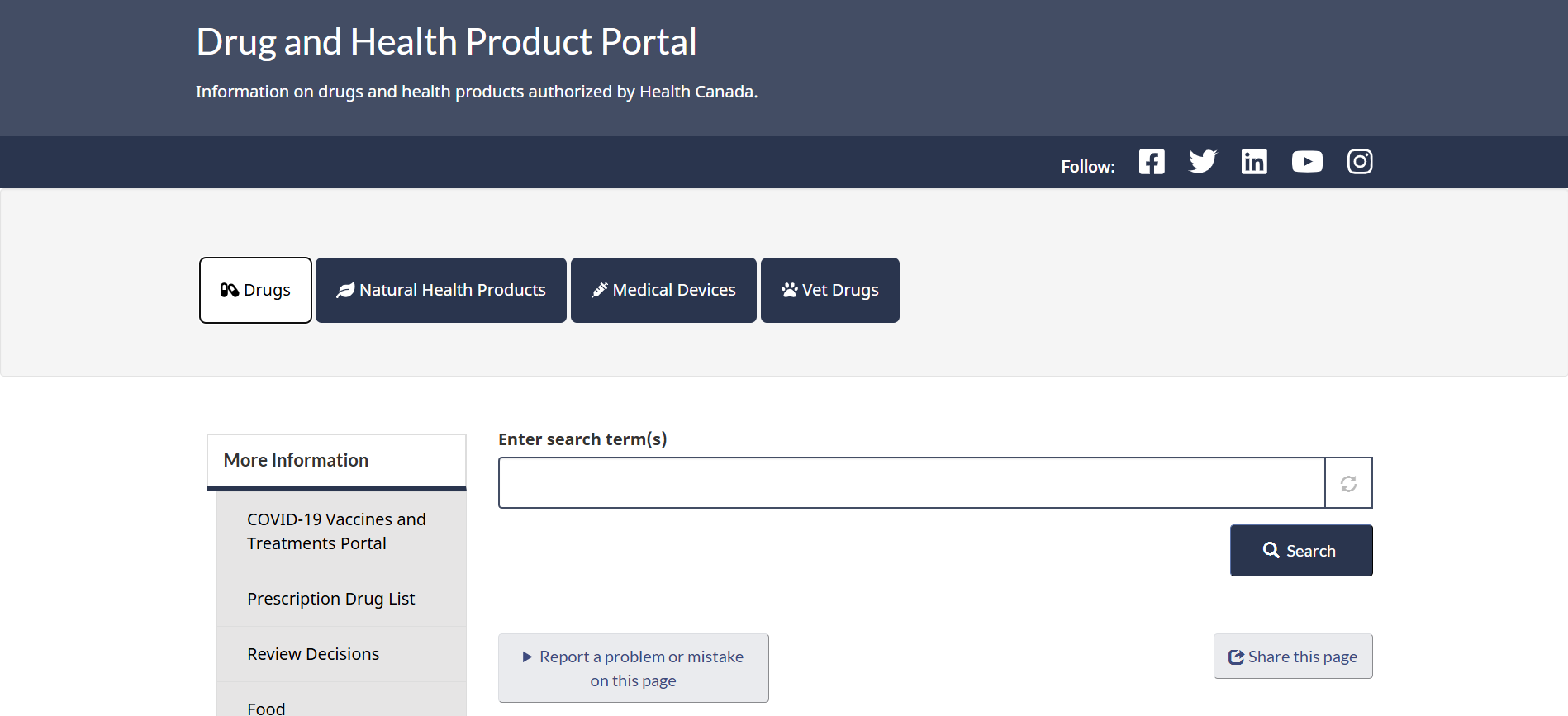Click the Drug and Health Product Portal title
Screen dimensions: 1568x716
point(446,42)
